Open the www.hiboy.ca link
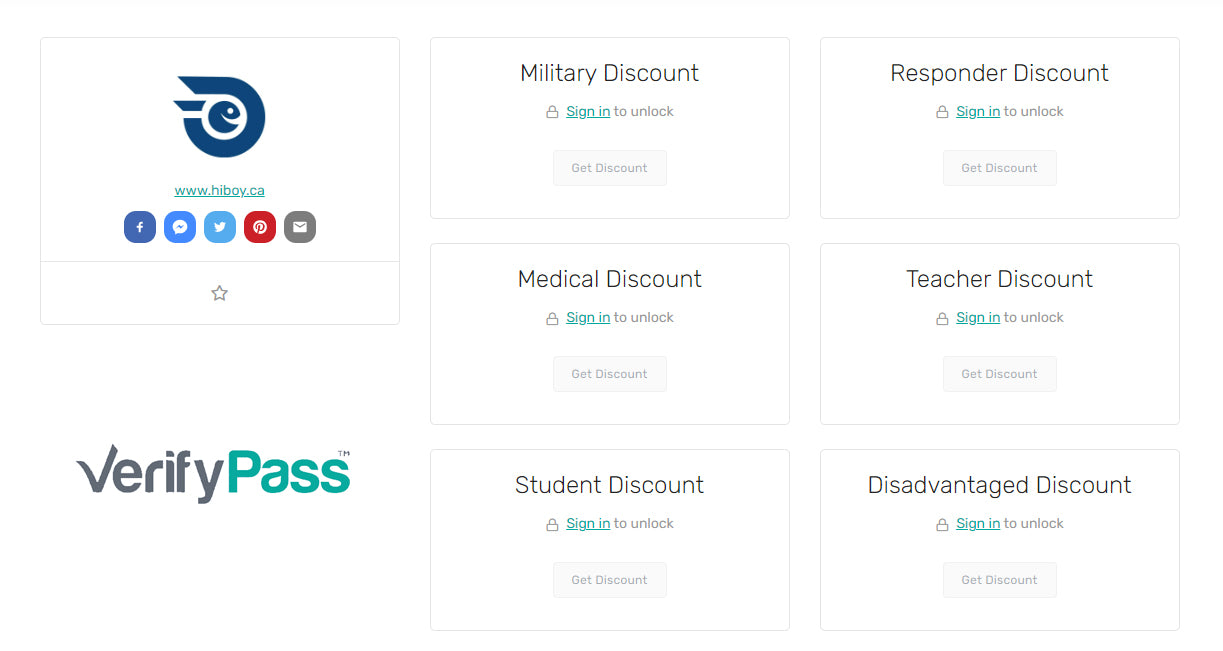This screenshot has width=1223, height=651. (x=220, y=190)
